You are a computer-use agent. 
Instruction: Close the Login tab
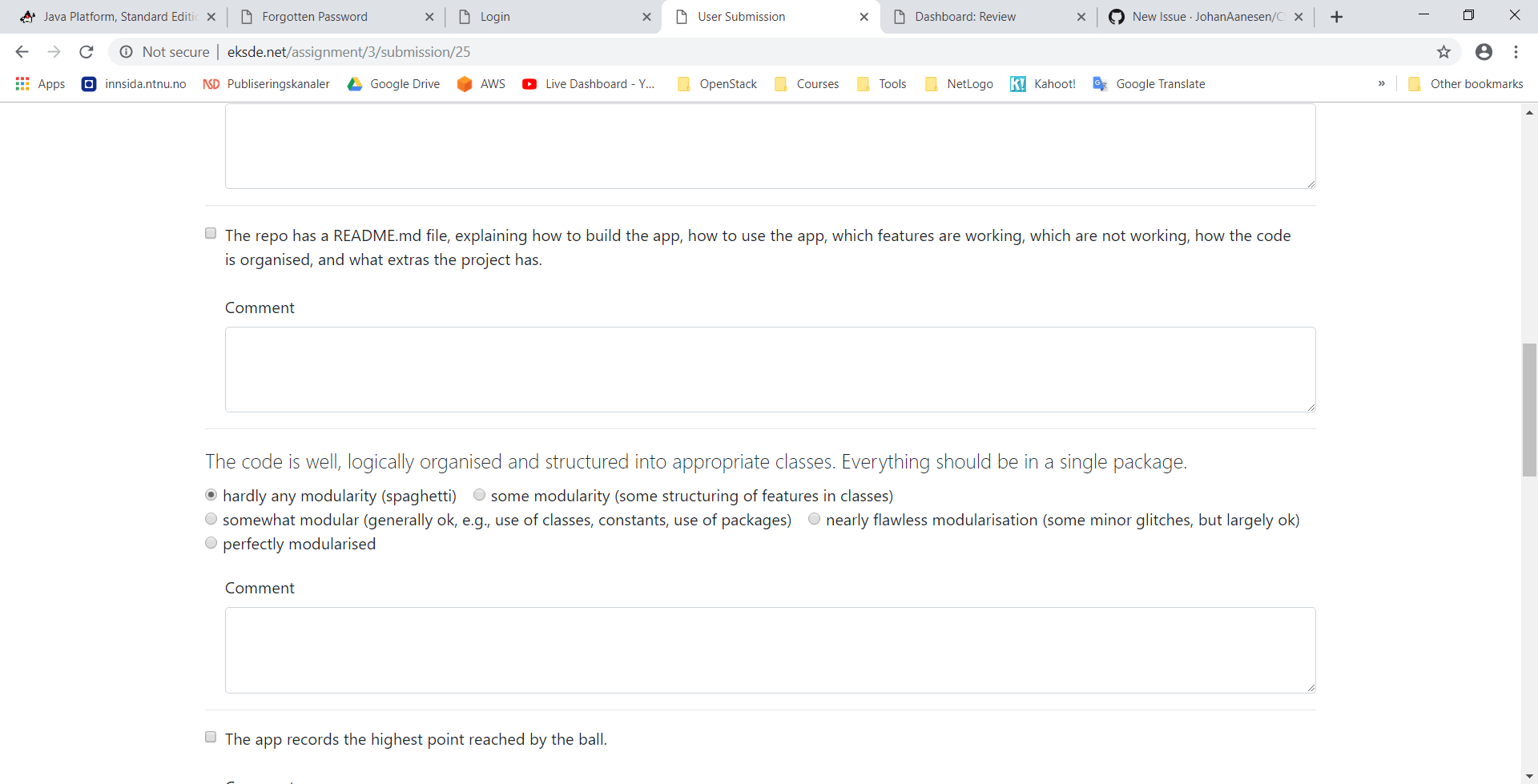(646, 17)
